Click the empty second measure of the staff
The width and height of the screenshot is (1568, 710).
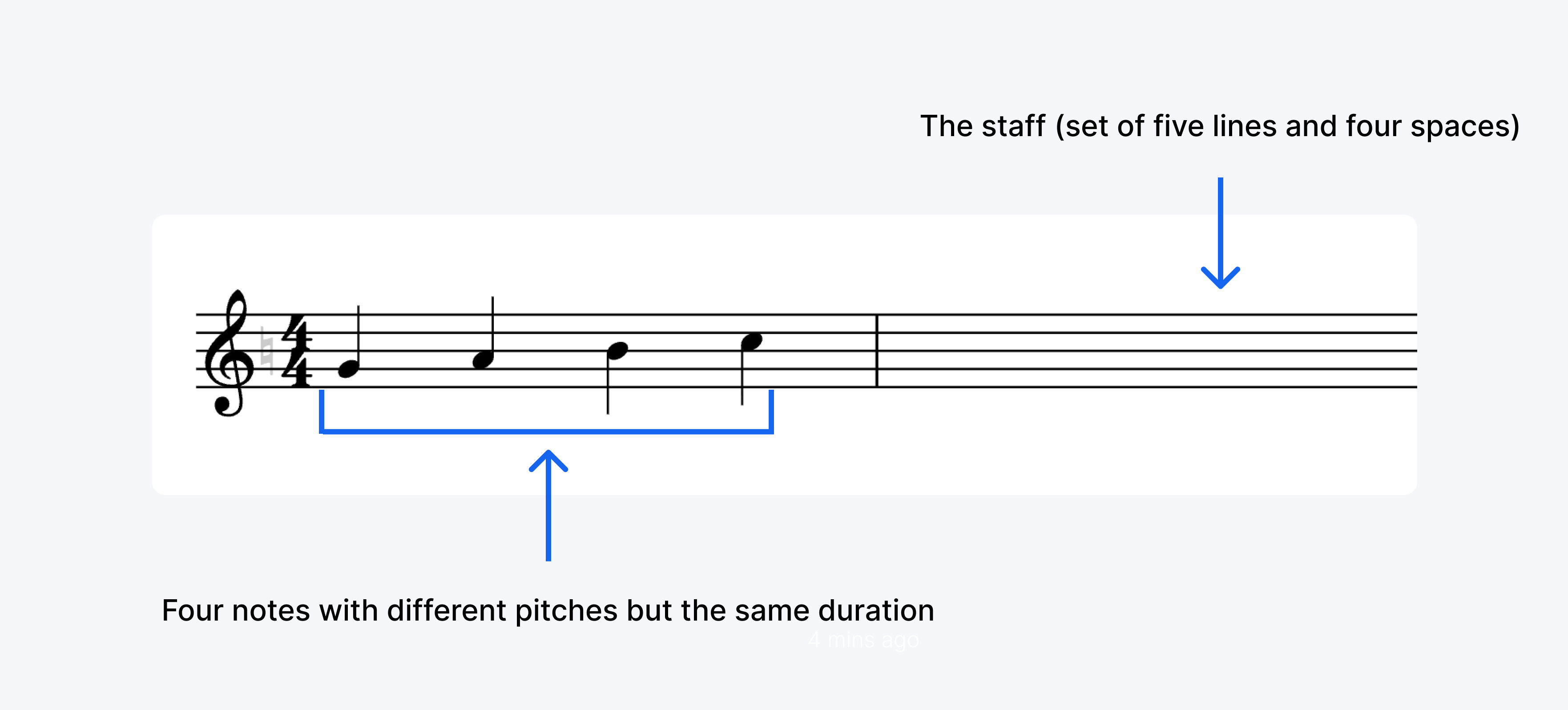pos(1147,351)
